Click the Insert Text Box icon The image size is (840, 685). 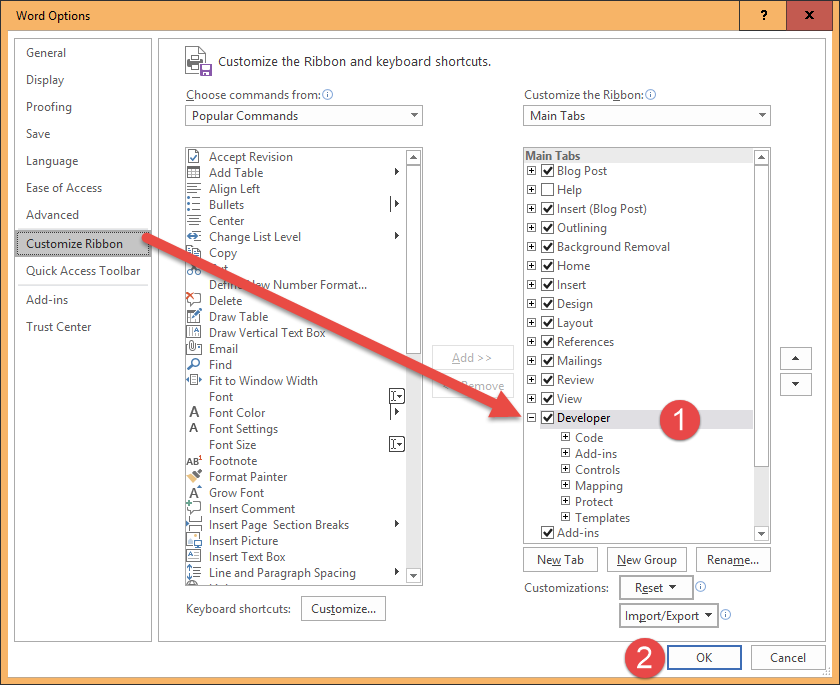coord(193,556)
